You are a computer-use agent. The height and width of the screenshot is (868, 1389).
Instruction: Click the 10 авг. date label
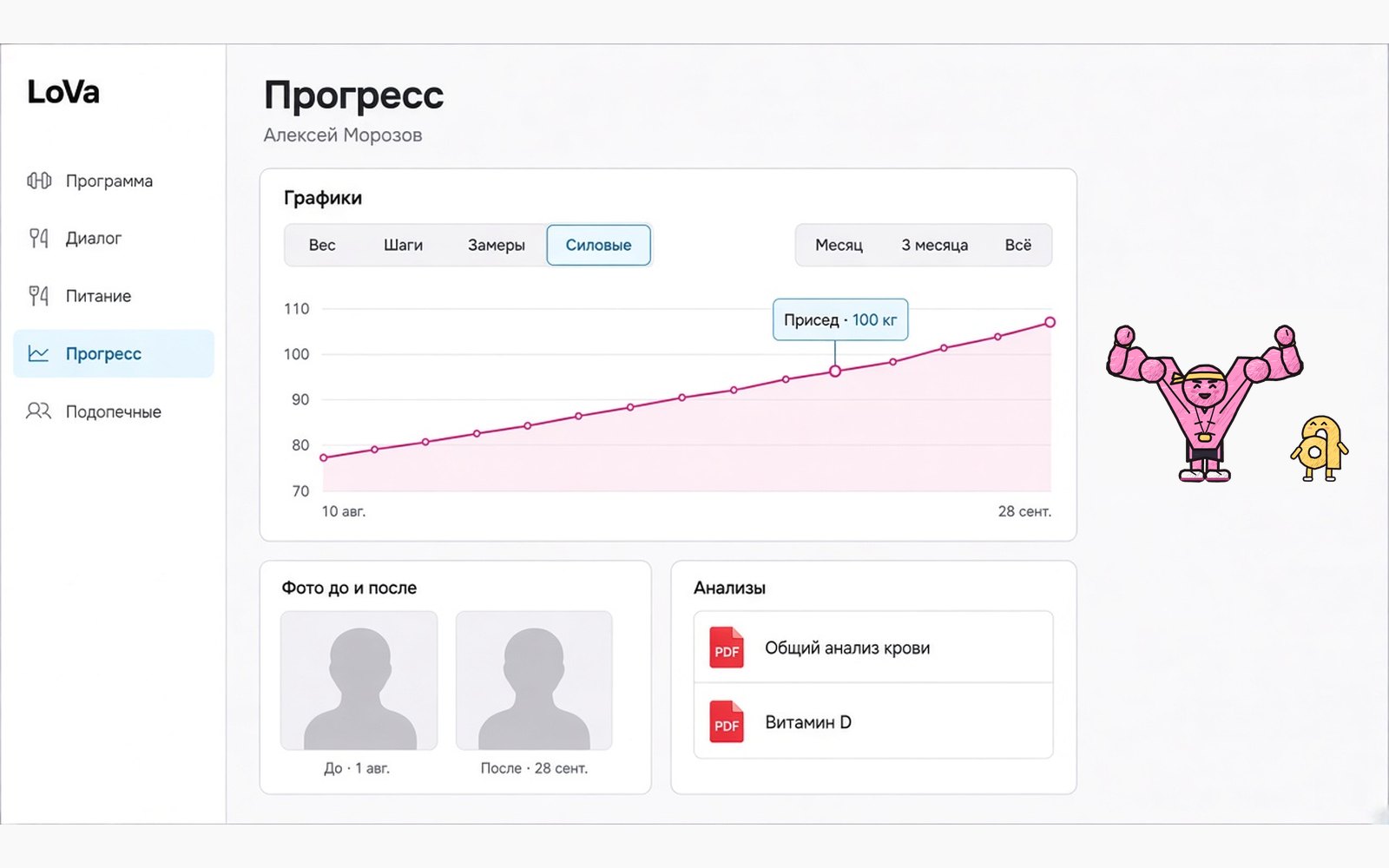pyautogui.click(x=344, y=511)
